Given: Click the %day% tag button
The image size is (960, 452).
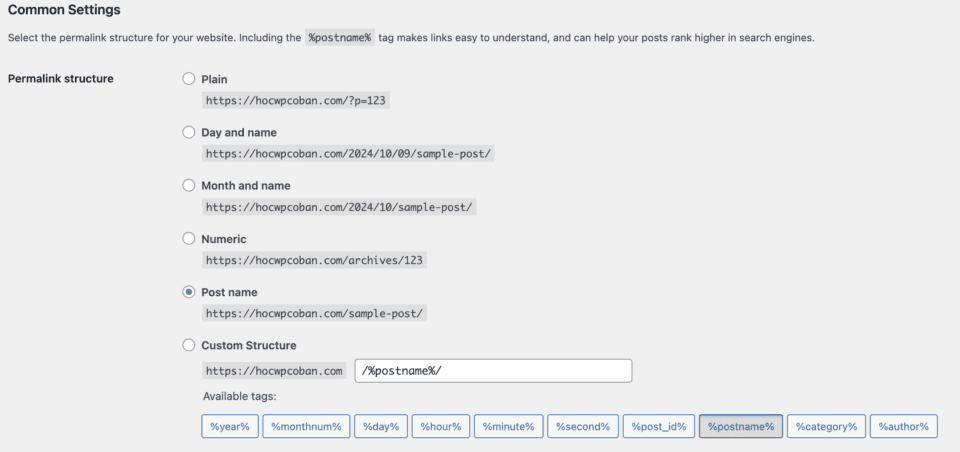Looking at the screenshot, I should pos(380,426).
